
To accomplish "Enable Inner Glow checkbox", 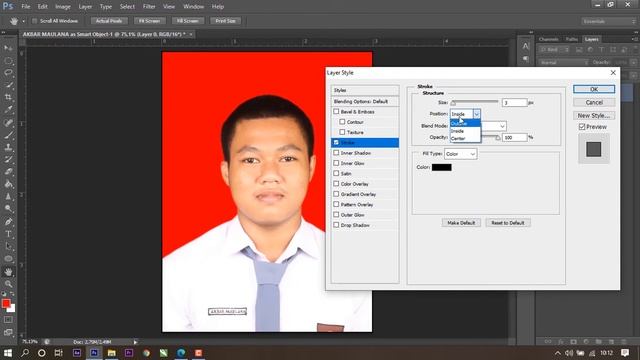I will (336, 163).
